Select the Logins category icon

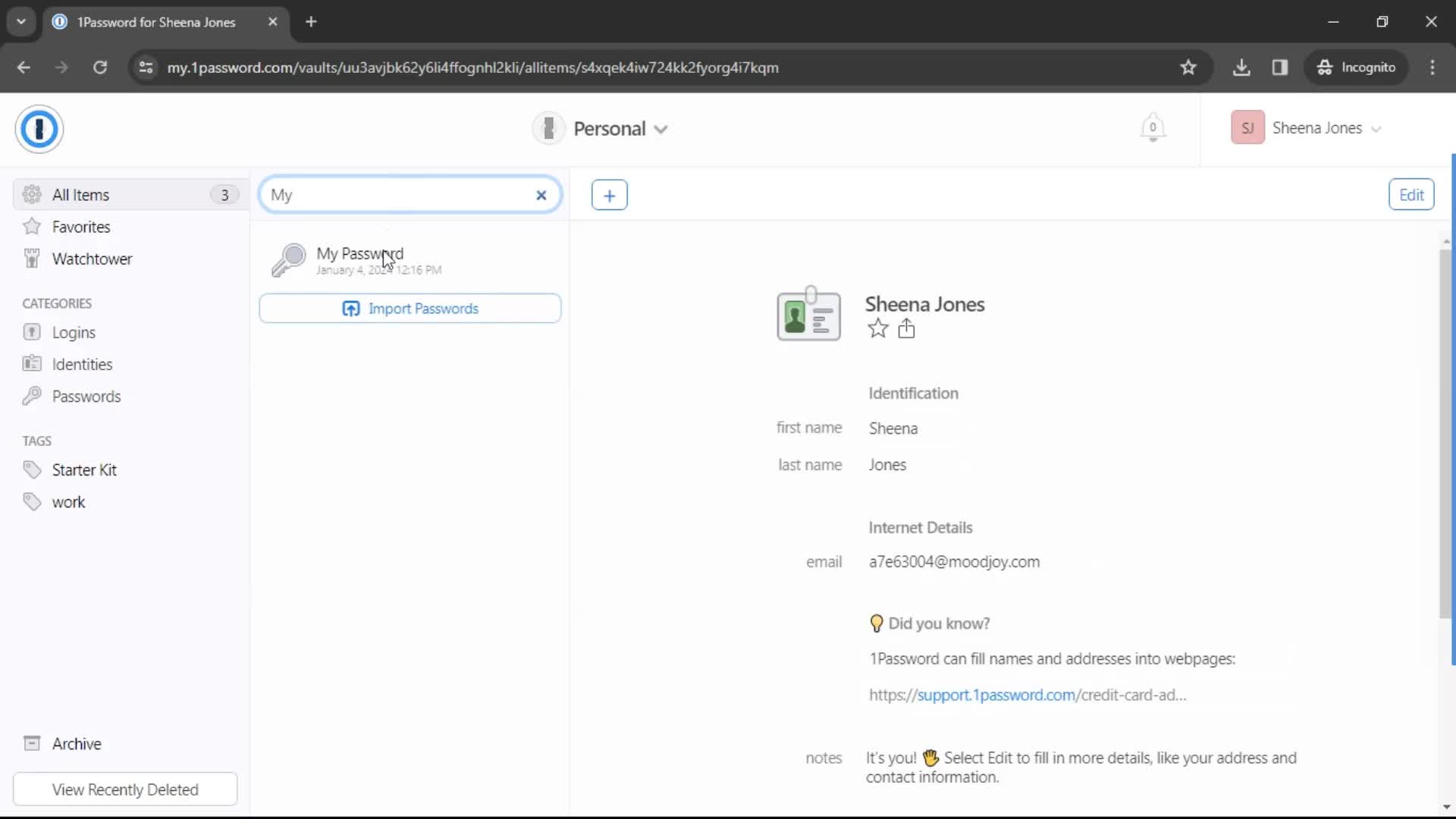tap(32, 332)
